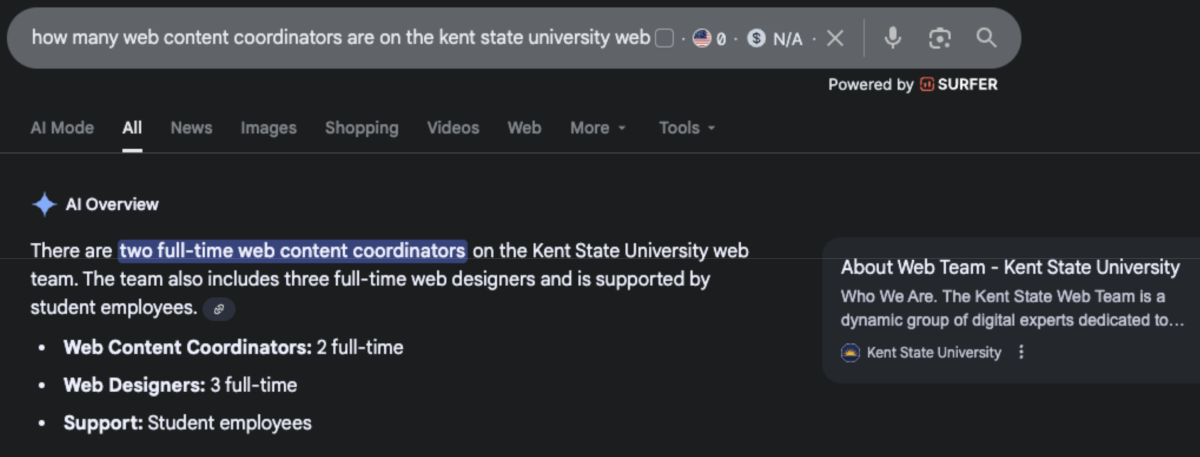1200x457 pixels.
Task: Click inside the search query field
Action: [340, 38]
